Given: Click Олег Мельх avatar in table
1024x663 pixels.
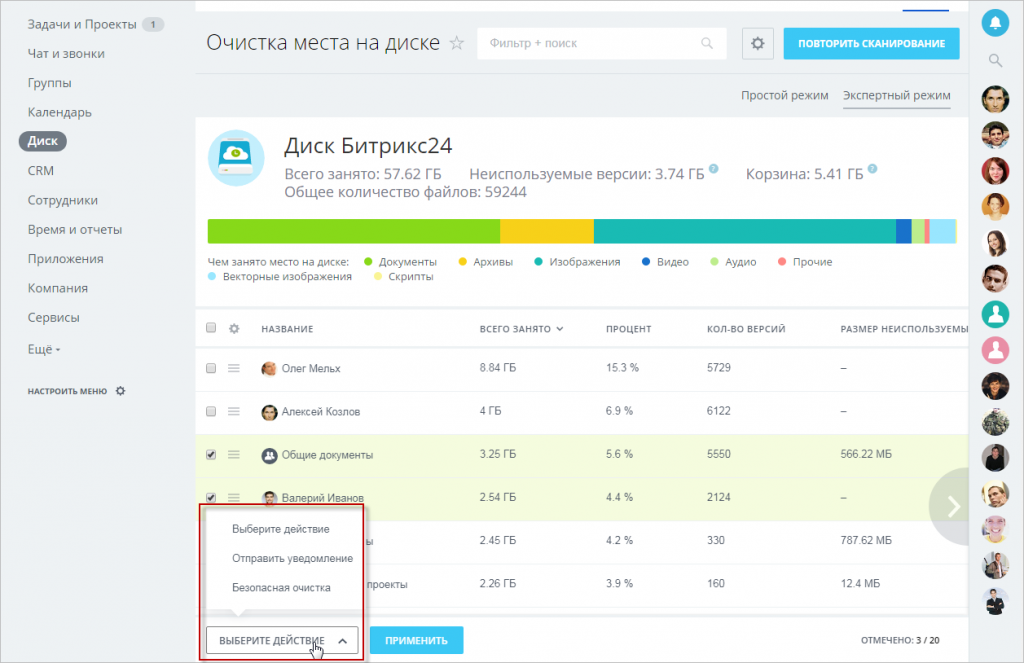Looking at the screenshot, I should 269,369.
